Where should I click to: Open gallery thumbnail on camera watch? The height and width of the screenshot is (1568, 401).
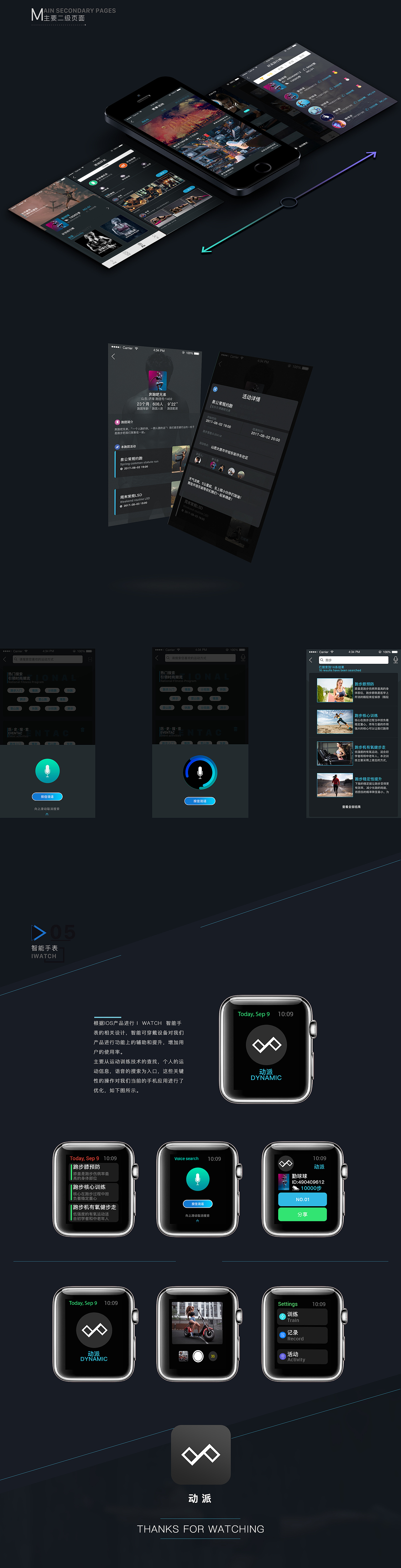pyautogui.click(x=183, y=1355)
